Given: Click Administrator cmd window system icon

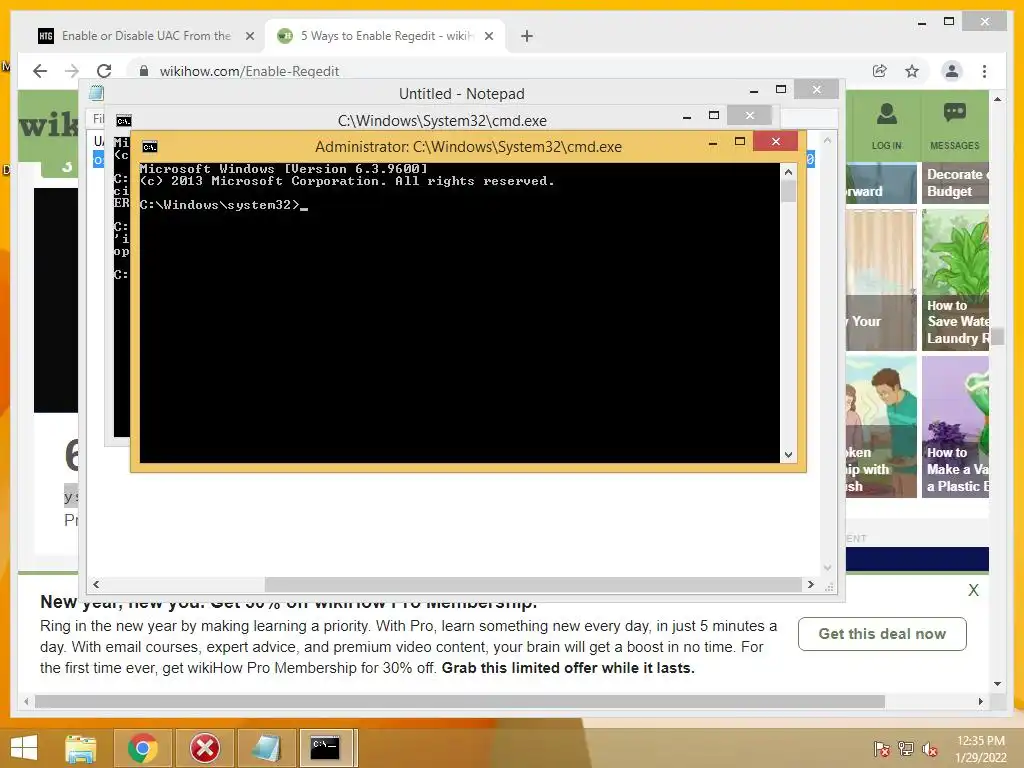Looking at the screenshot, I should pyautogui.click(x=150, y=147).
